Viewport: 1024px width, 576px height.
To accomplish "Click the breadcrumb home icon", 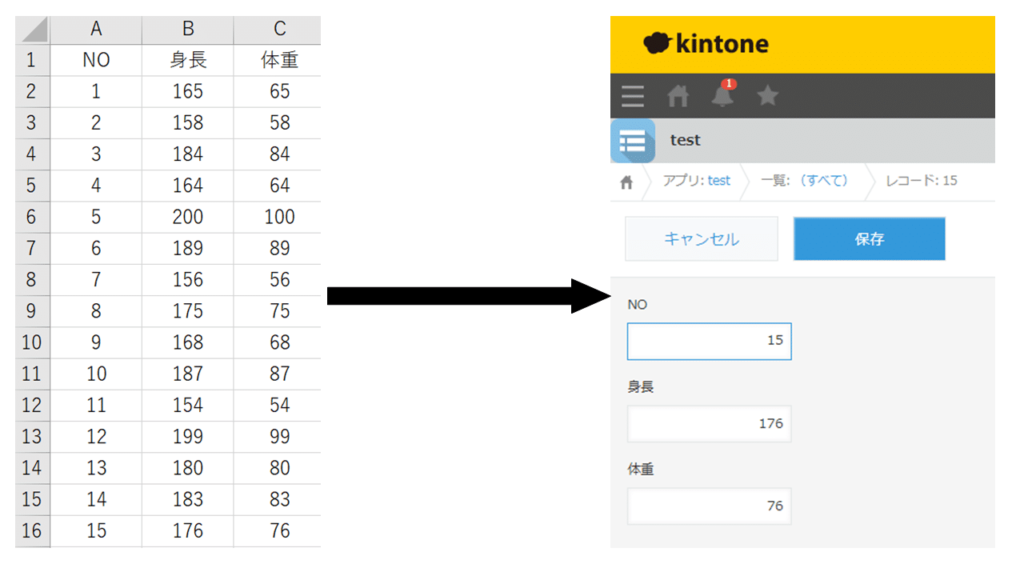I will coord(627,181).
